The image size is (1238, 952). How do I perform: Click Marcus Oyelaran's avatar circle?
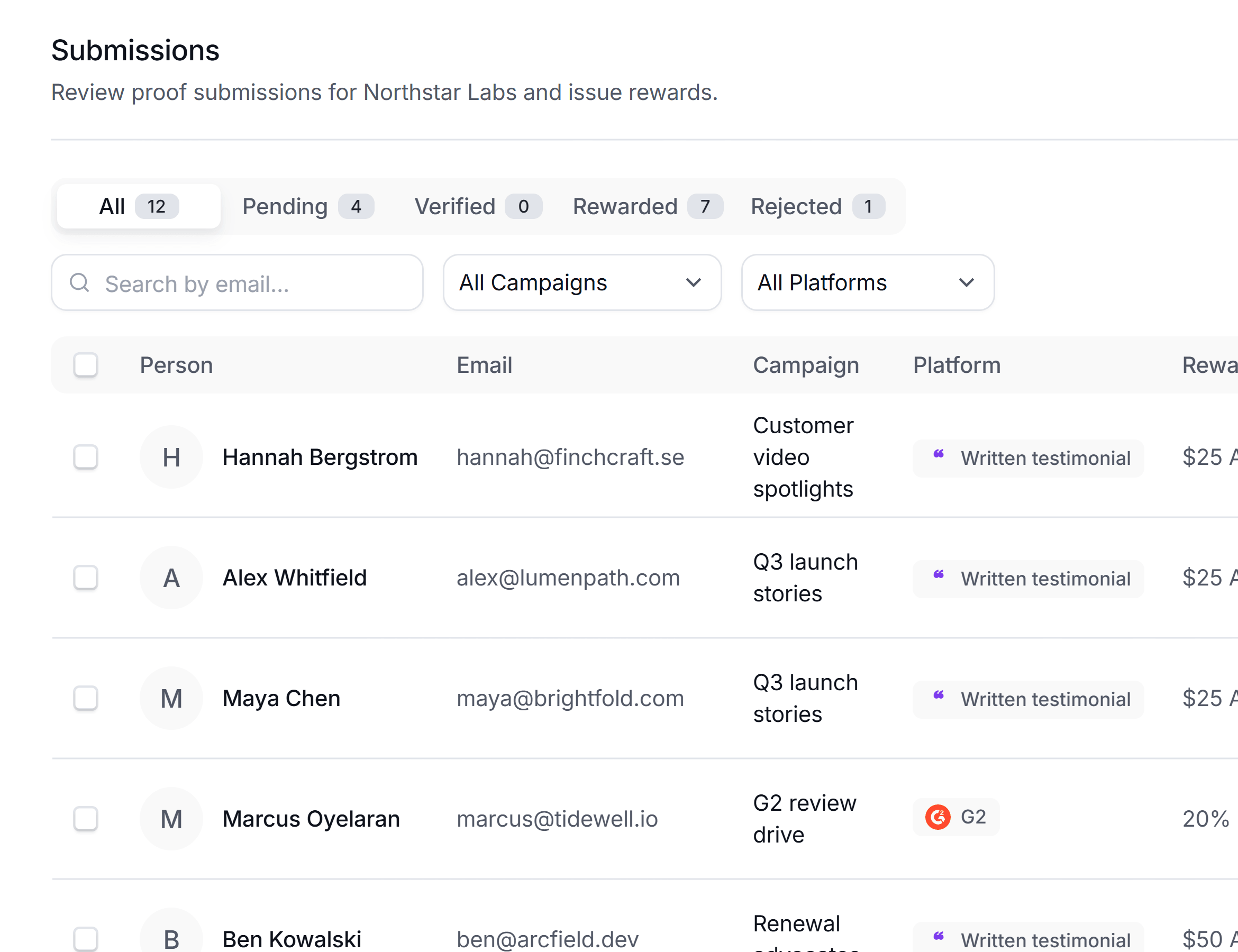pyautogui.click(x=171, y=819)
